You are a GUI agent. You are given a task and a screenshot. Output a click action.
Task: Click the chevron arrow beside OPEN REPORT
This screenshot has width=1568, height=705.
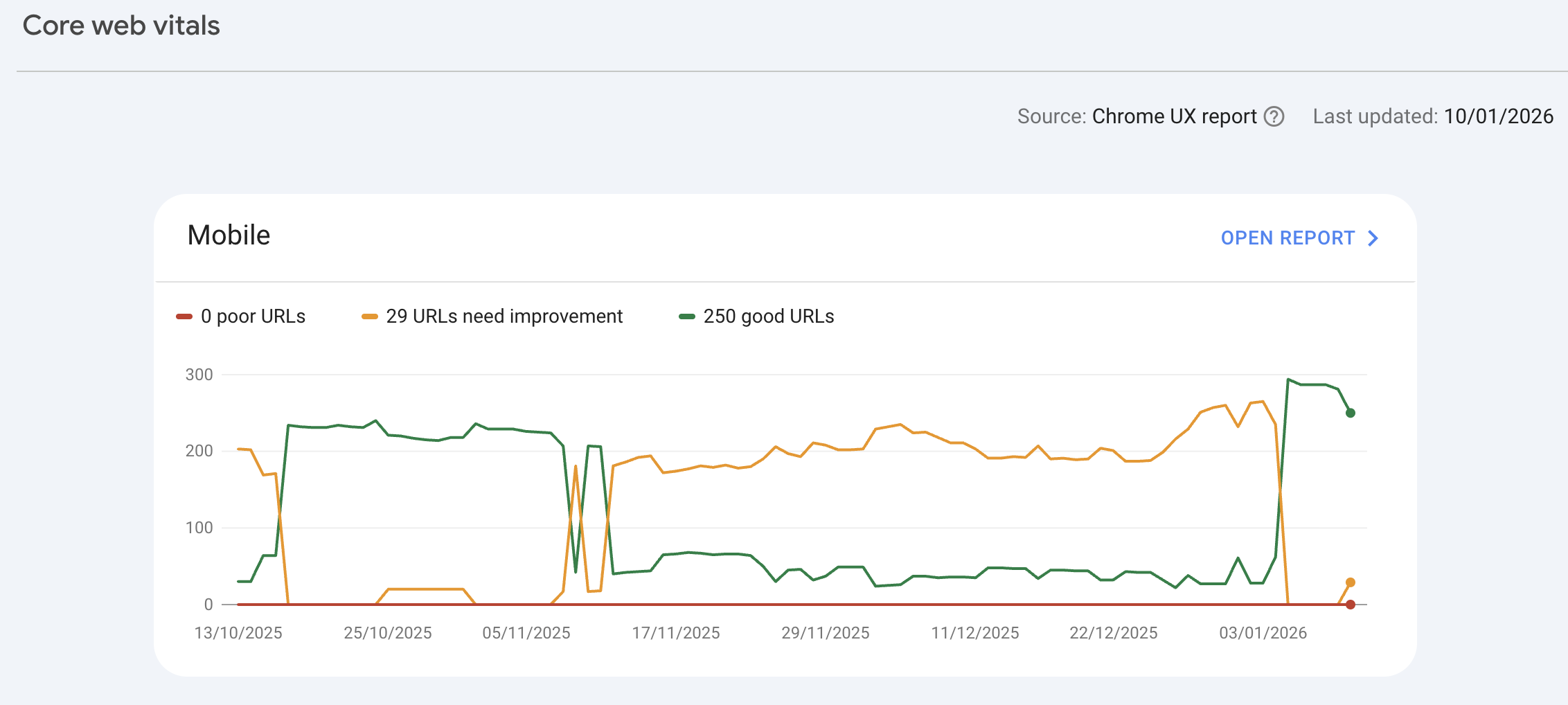(x=1372, y=238)
